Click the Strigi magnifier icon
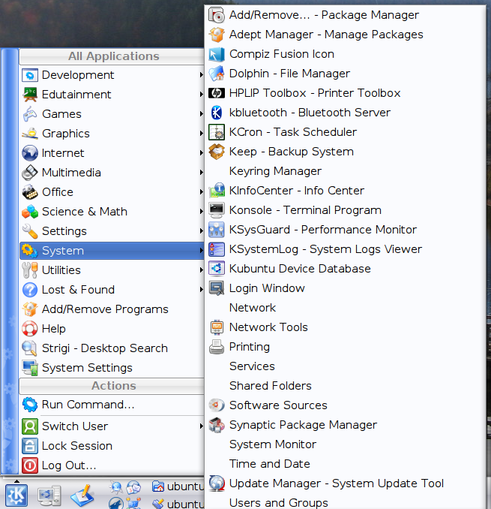 [30, 348]
